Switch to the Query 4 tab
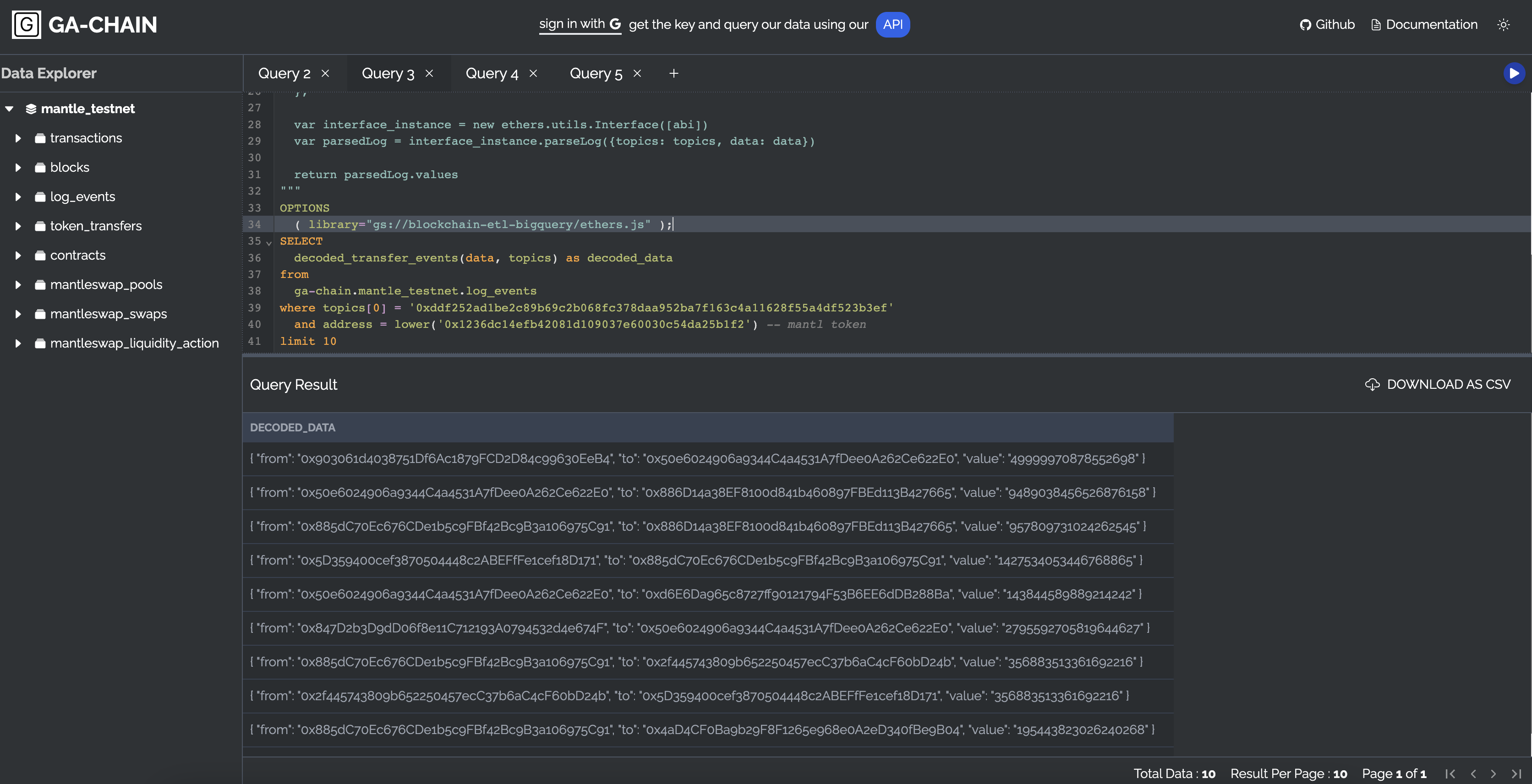Viewport: 1532px width, 784px height. point(492,73)
